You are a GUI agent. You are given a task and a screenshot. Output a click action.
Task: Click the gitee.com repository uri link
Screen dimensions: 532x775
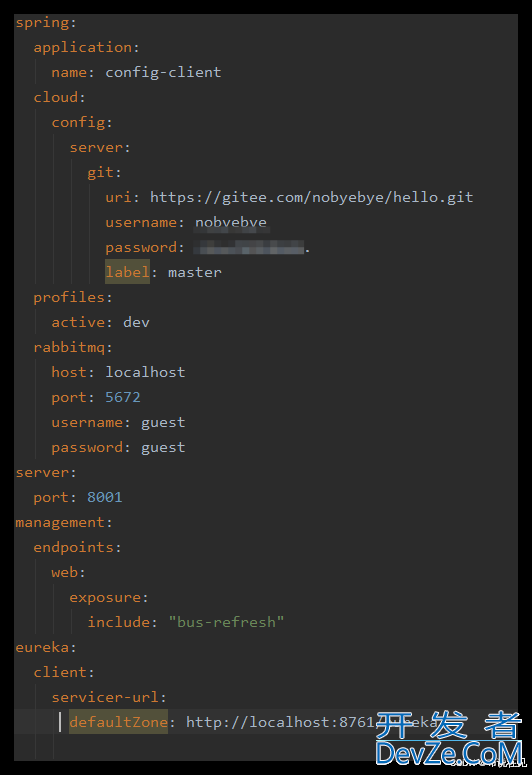(x=311, y=197)
